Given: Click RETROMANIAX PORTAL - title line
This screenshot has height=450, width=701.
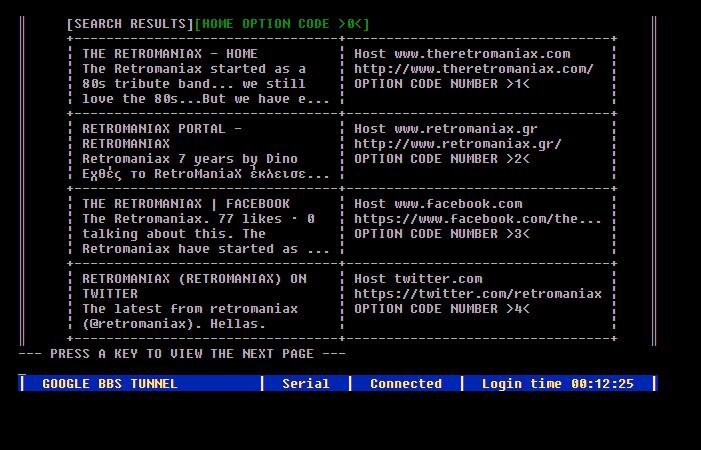Looking at the screenshot, I should (x=162, y=129).
